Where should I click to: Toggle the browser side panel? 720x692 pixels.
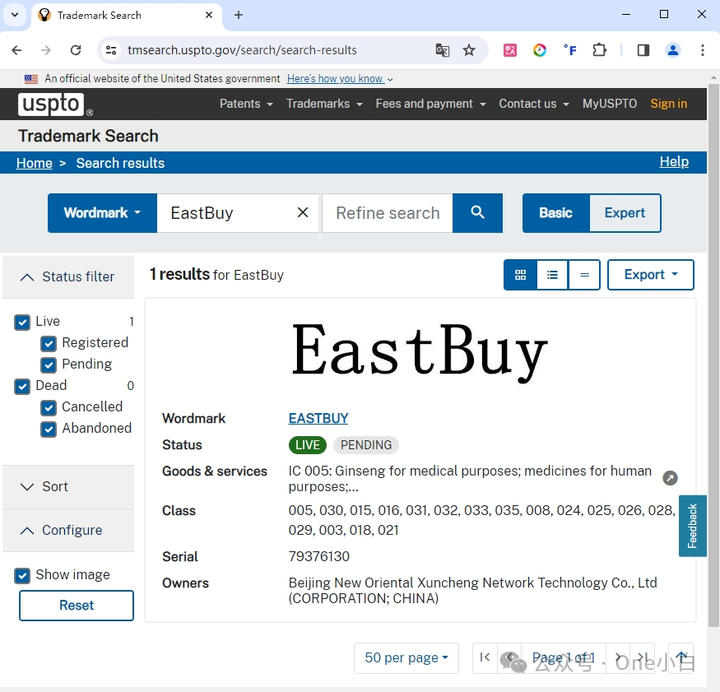point(643,50)
